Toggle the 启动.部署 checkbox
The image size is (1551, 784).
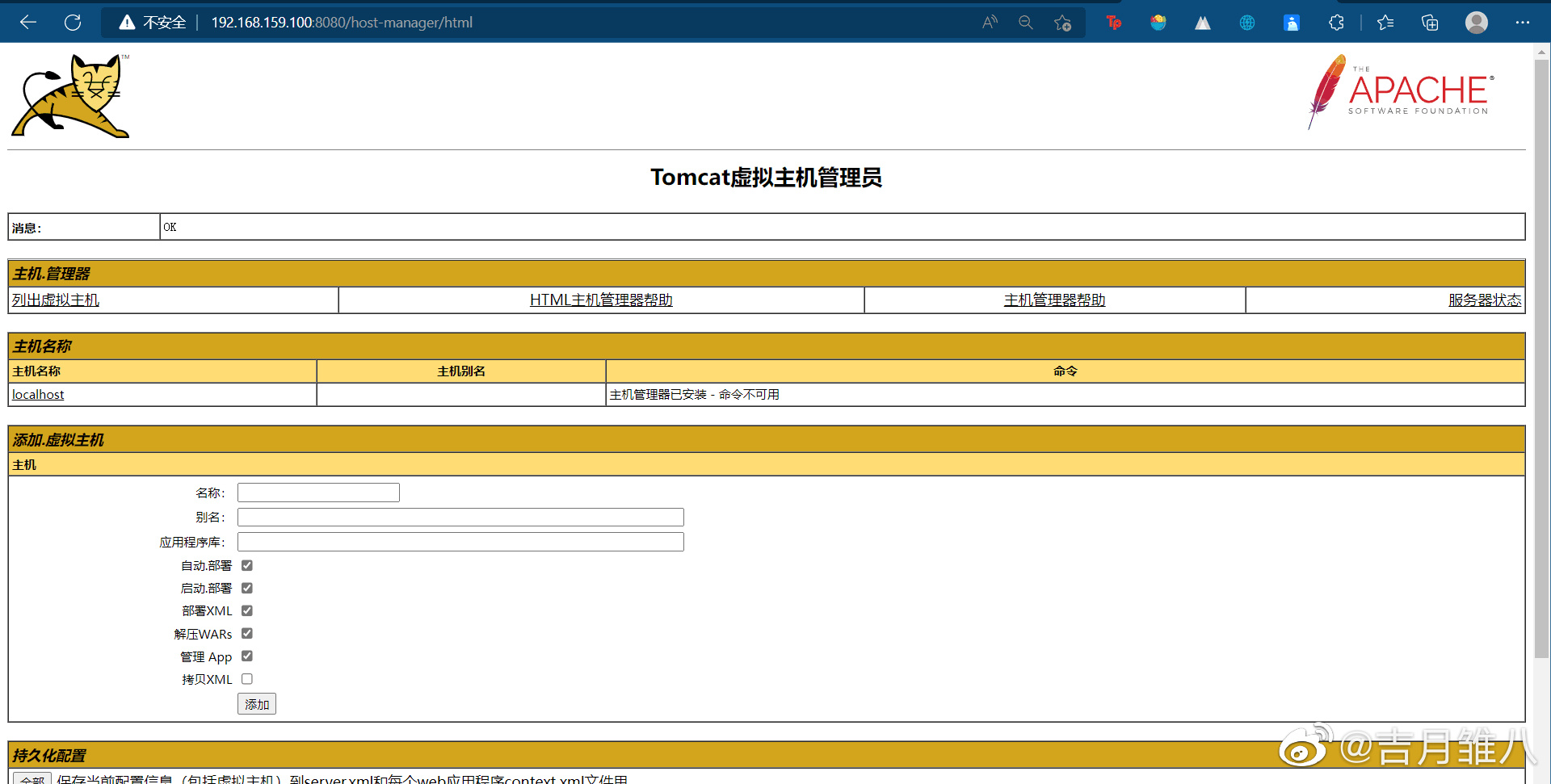pos(247,588)
